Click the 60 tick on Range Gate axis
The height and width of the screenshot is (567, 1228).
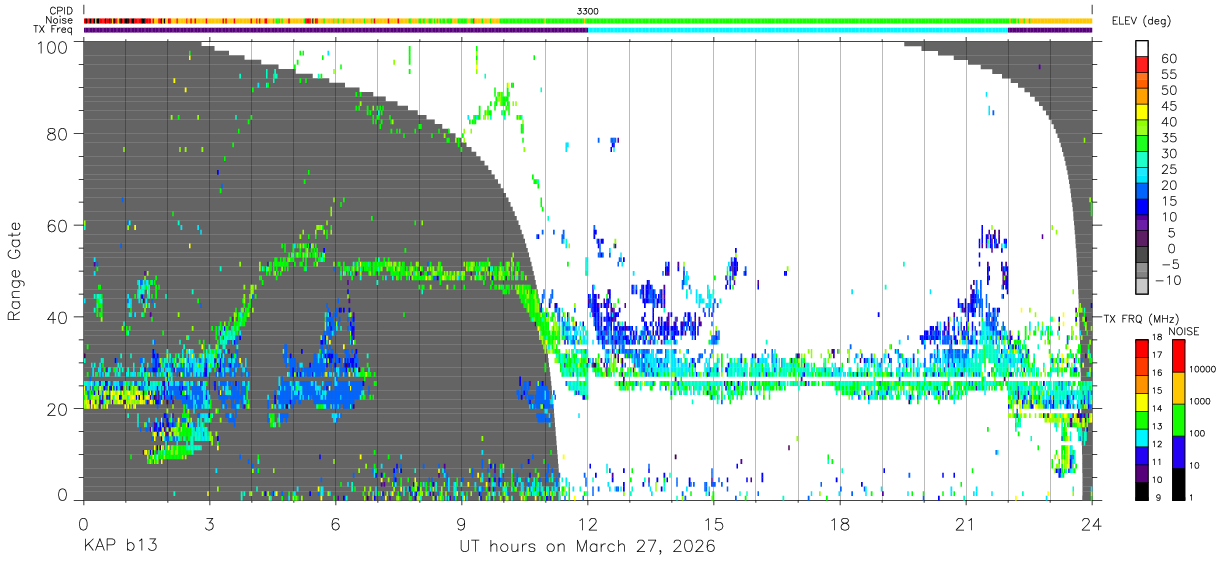pyautogui.click(x=59, y=225)
